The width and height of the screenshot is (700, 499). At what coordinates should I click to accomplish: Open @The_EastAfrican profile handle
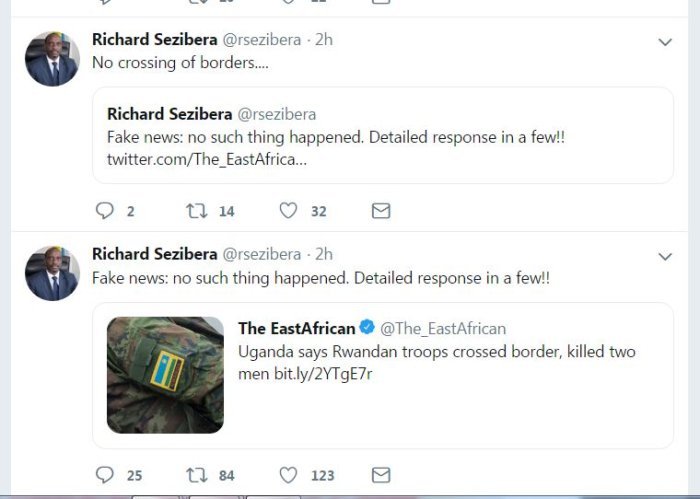point(443,328)
